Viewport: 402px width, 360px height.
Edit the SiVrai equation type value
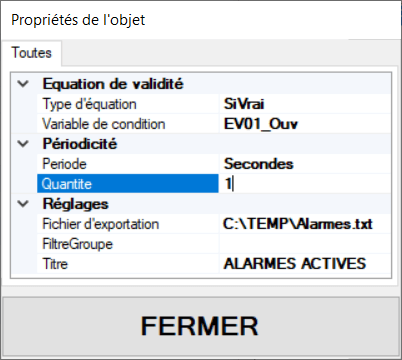tap(305, 104)
